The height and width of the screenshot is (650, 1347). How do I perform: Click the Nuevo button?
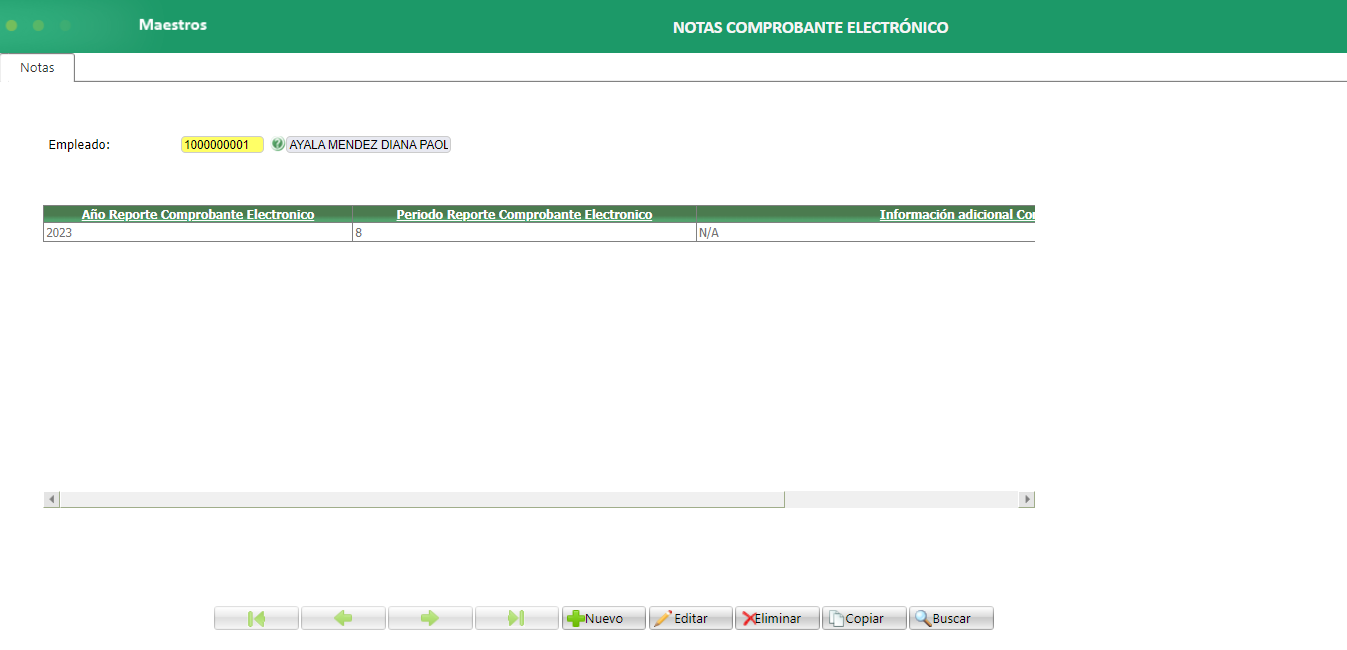point(604,618)
